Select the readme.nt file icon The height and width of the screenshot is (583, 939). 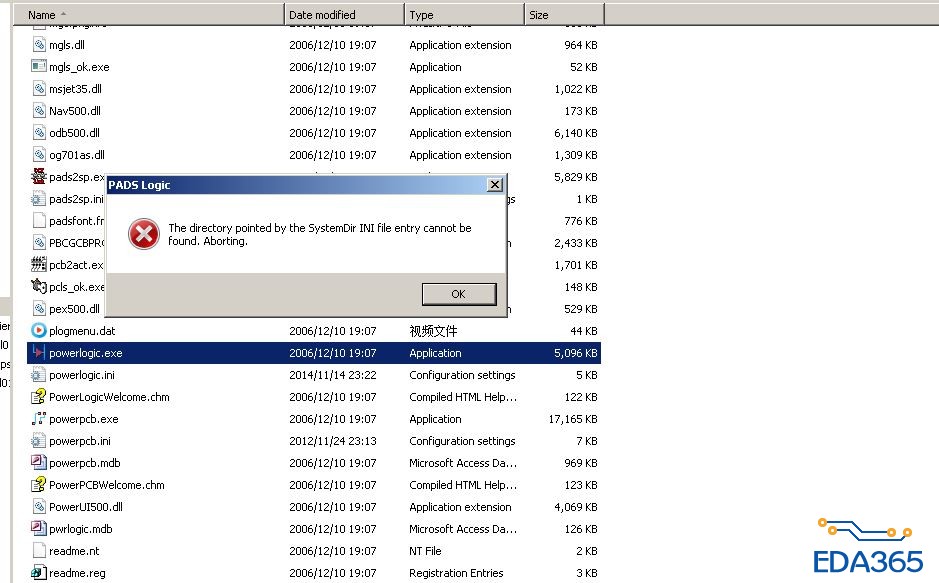coord(39,551)
